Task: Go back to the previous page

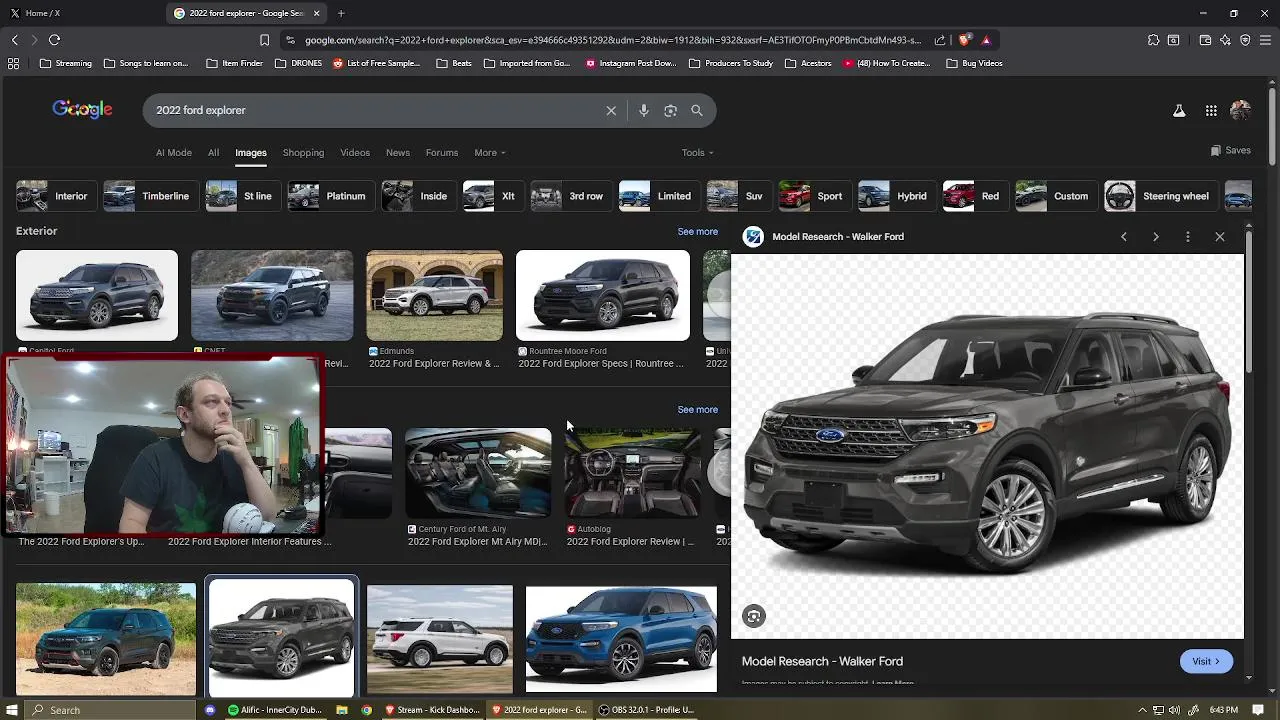Action: click(15, 40)
